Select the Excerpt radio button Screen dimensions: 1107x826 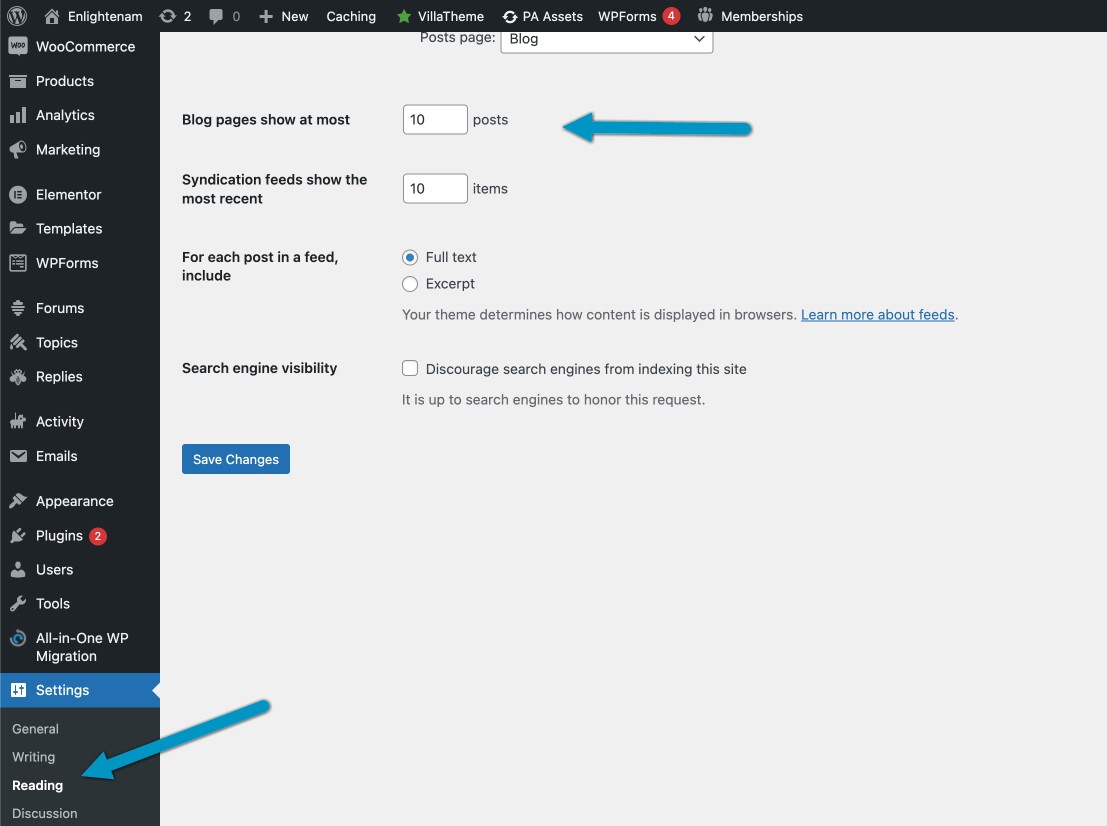pyautogui.click(x=410, y=283)
